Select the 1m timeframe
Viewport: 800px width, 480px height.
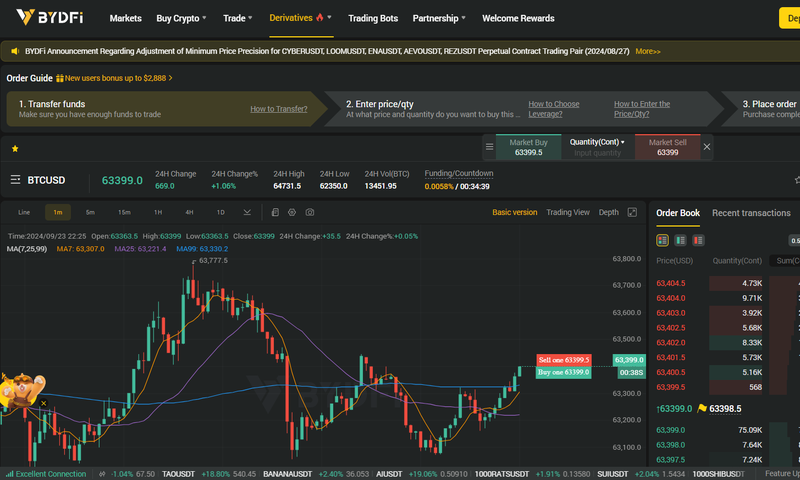[58, 212]
